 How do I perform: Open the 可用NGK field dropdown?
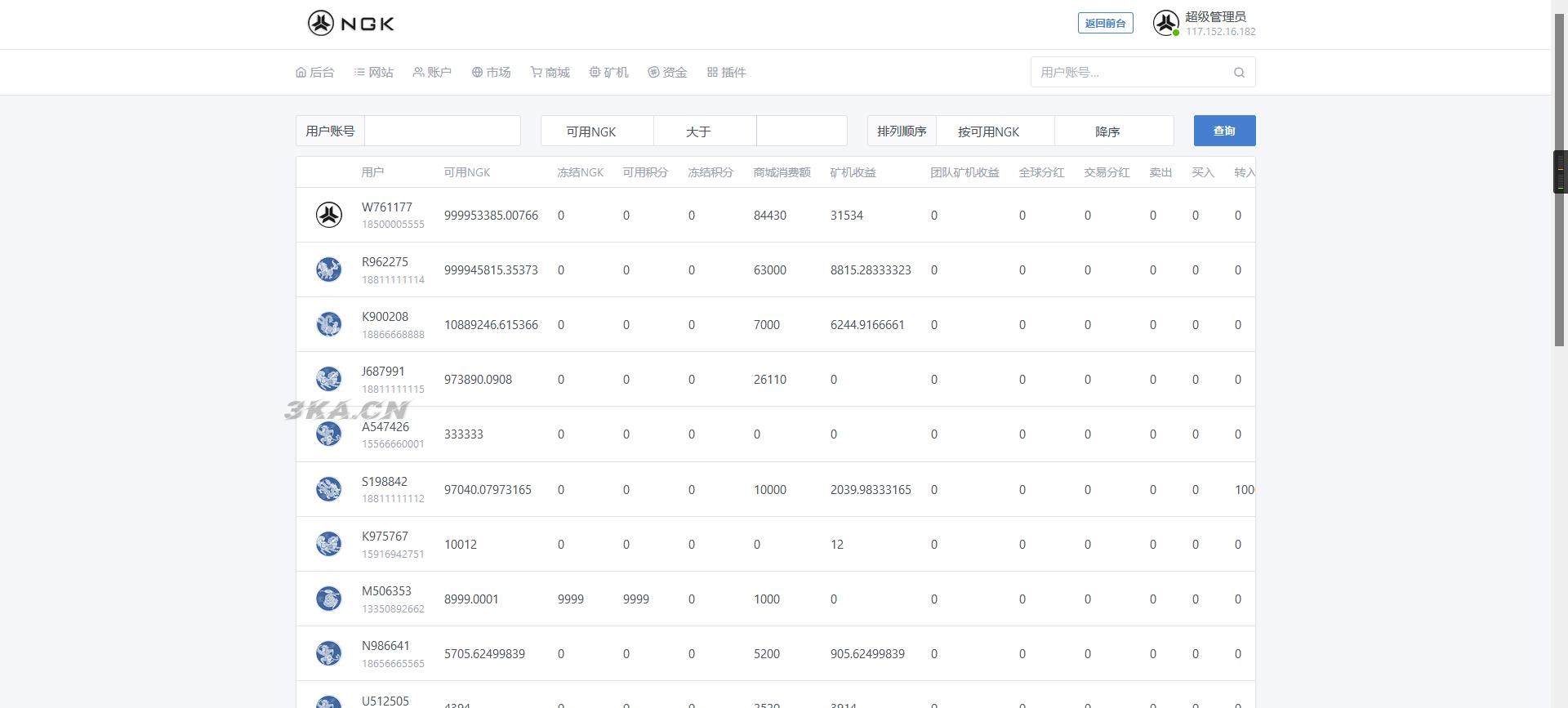coord(597,131)
